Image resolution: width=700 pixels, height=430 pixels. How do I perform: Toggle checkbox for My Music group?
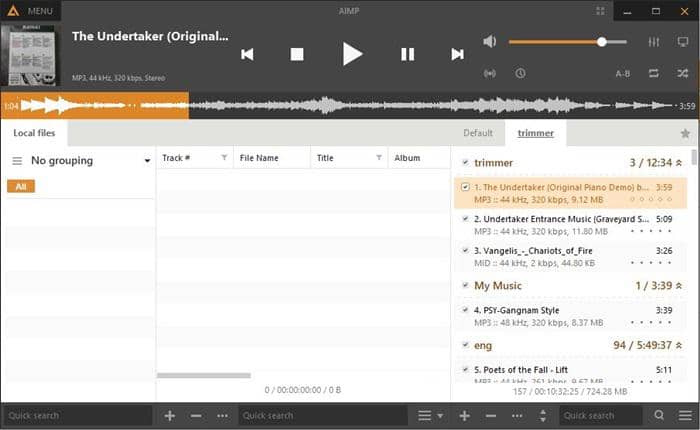465,285
